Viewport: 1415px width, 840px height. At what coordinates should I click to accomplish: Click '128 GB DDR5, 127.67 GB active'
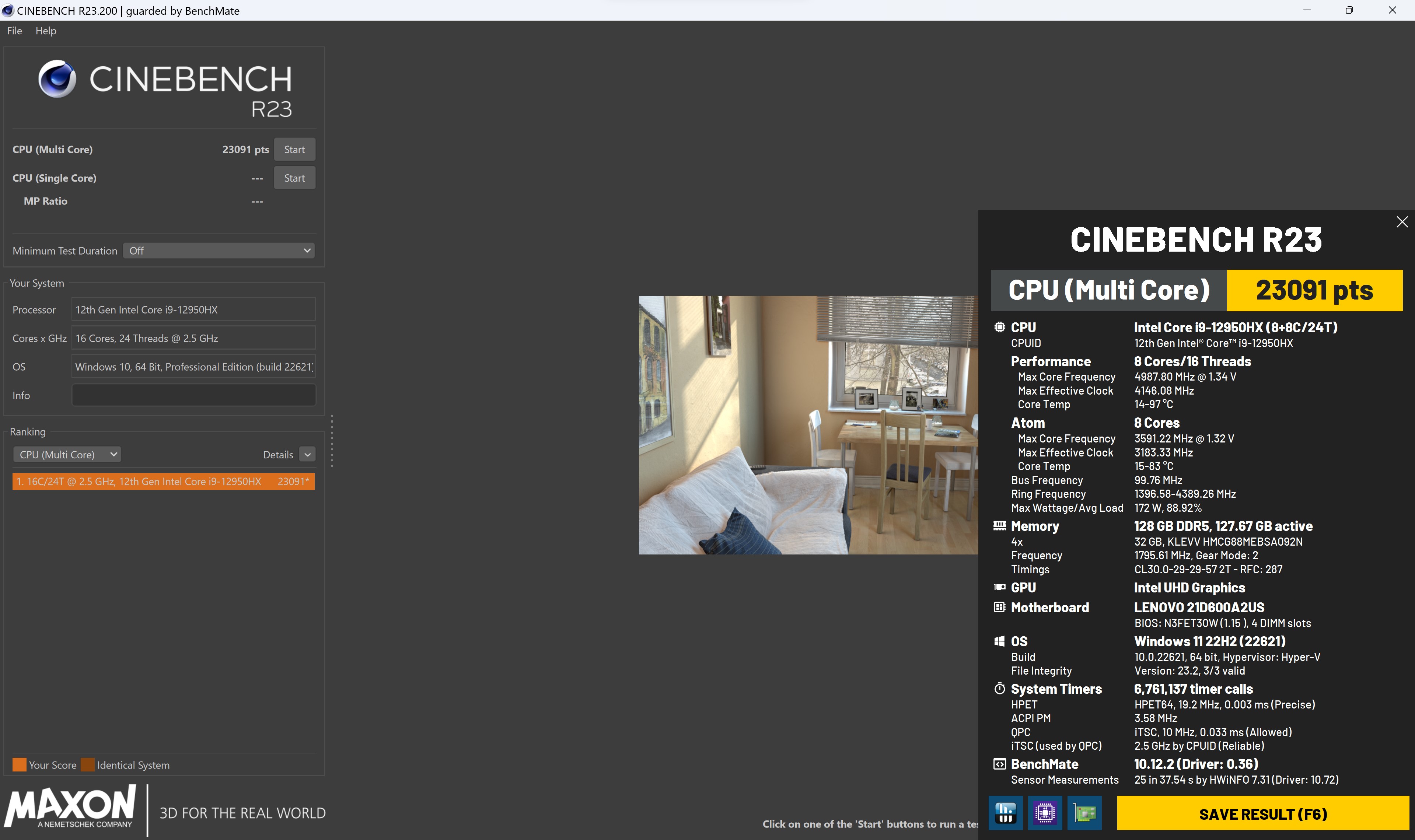[x=1223, y=526]
